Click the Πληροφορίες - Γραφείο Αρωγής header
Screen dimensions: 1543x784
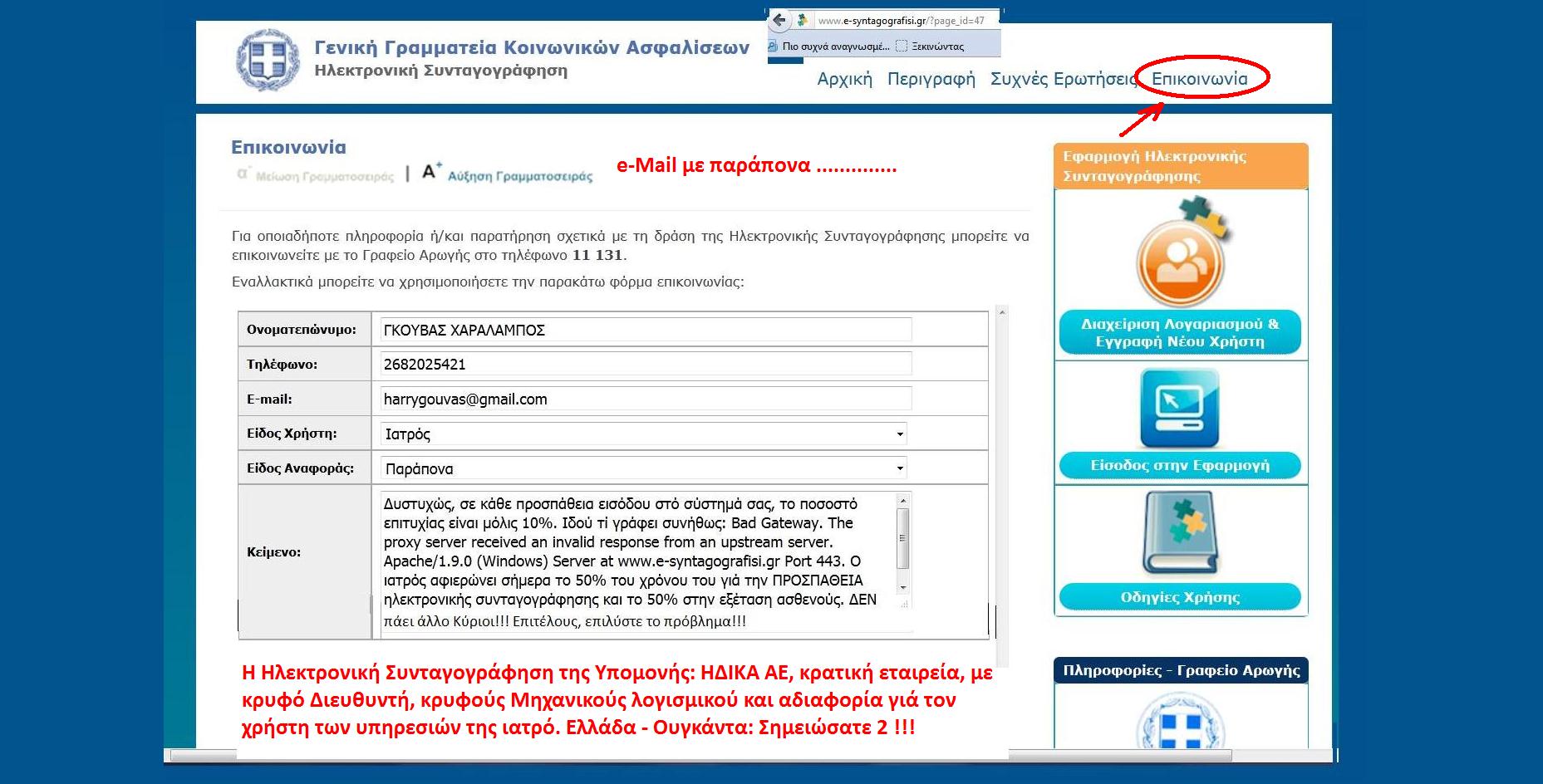(x=1181, y=670)
